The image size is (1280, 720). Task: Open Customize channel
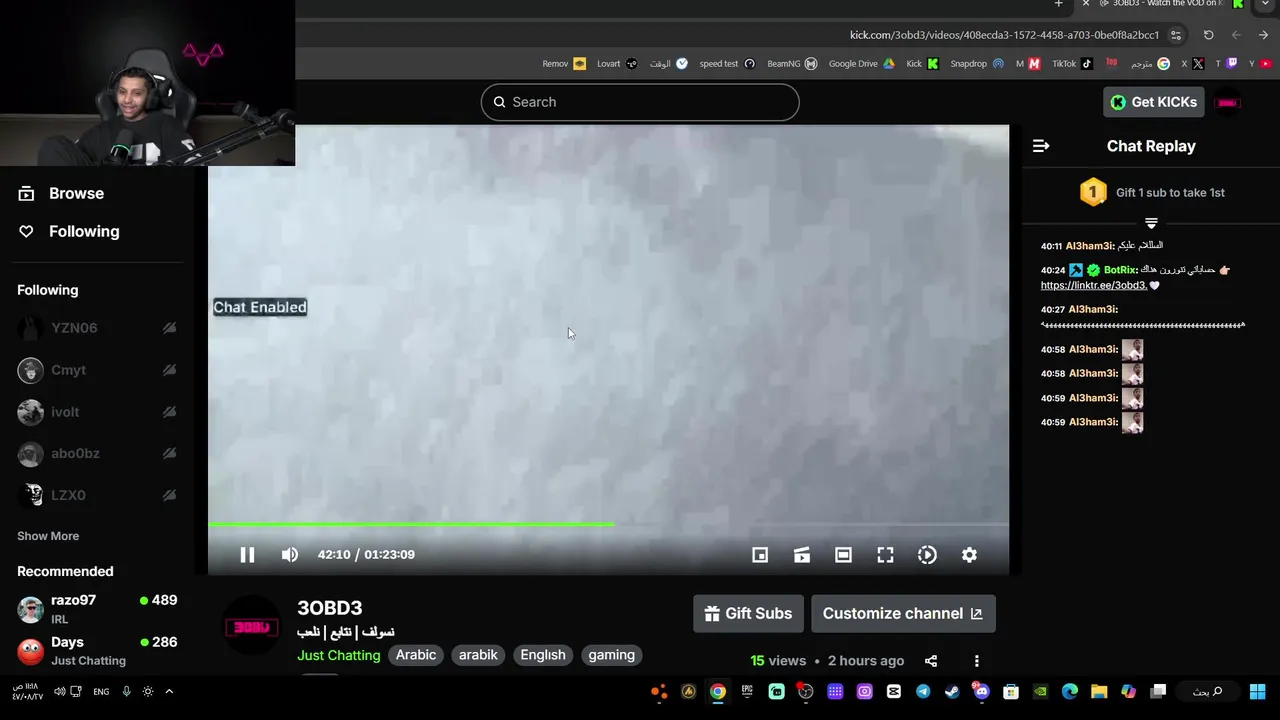pos(903,614)
